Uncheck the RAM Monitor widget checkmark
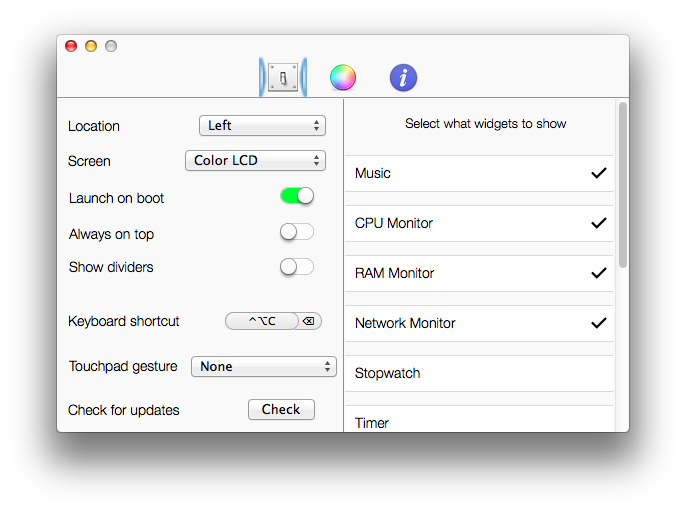Screen dimensions: 686x511 tap(598, 273)
